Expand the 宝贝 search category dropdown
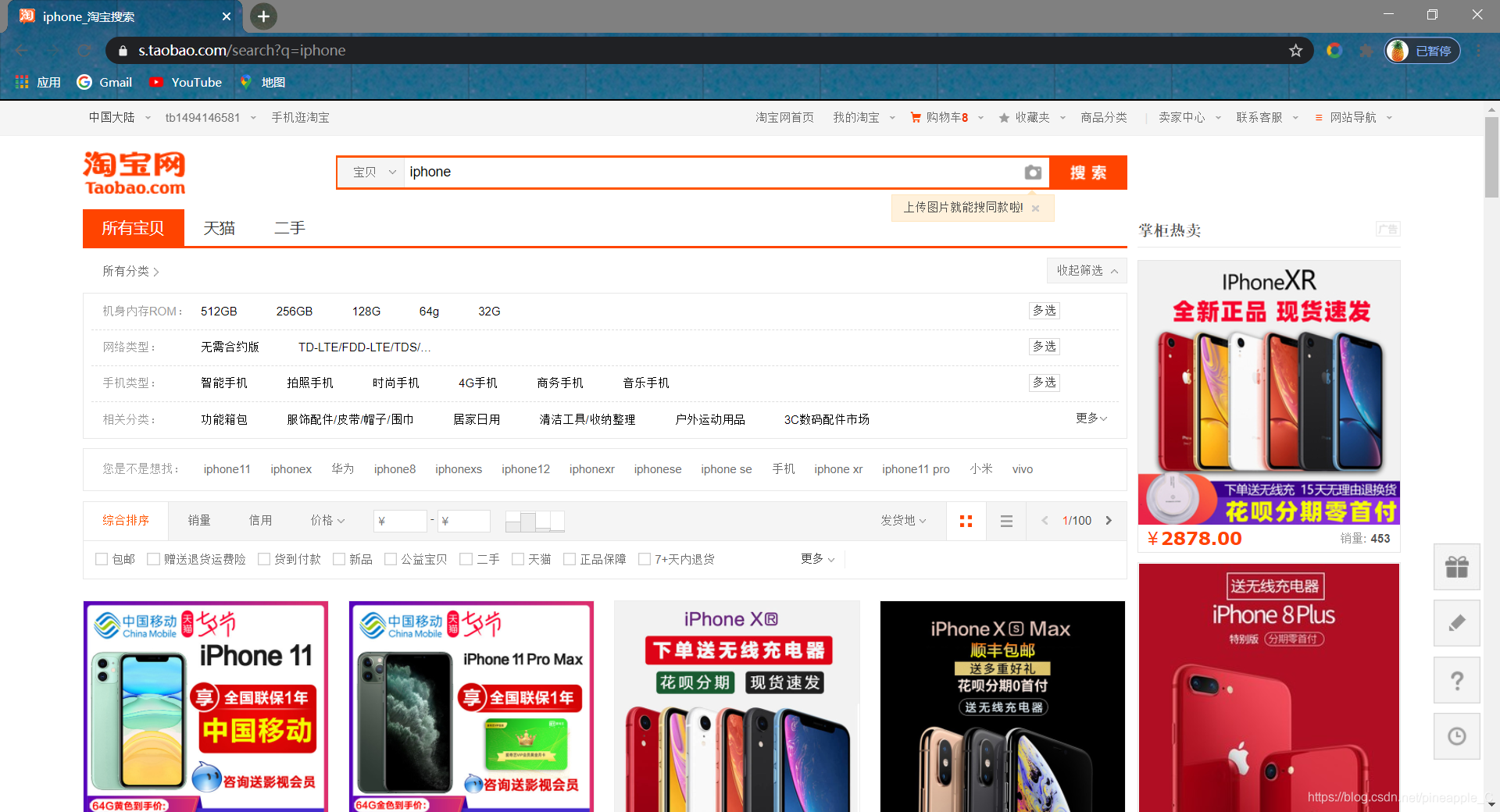 [x=370, y=173]
